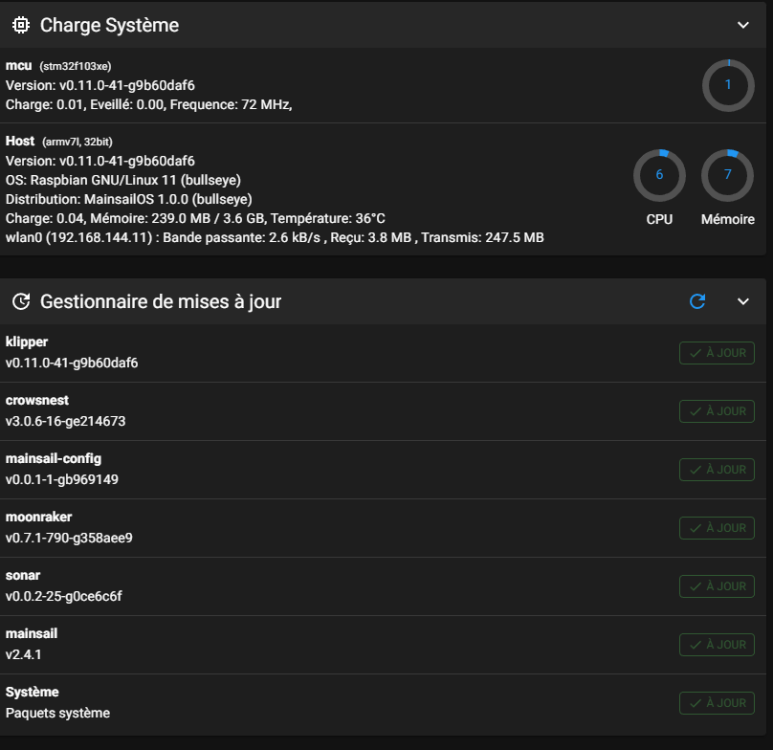Click the Gestionnaire de mises à jour title
773x750 pixels.
[x=160, y=301]
